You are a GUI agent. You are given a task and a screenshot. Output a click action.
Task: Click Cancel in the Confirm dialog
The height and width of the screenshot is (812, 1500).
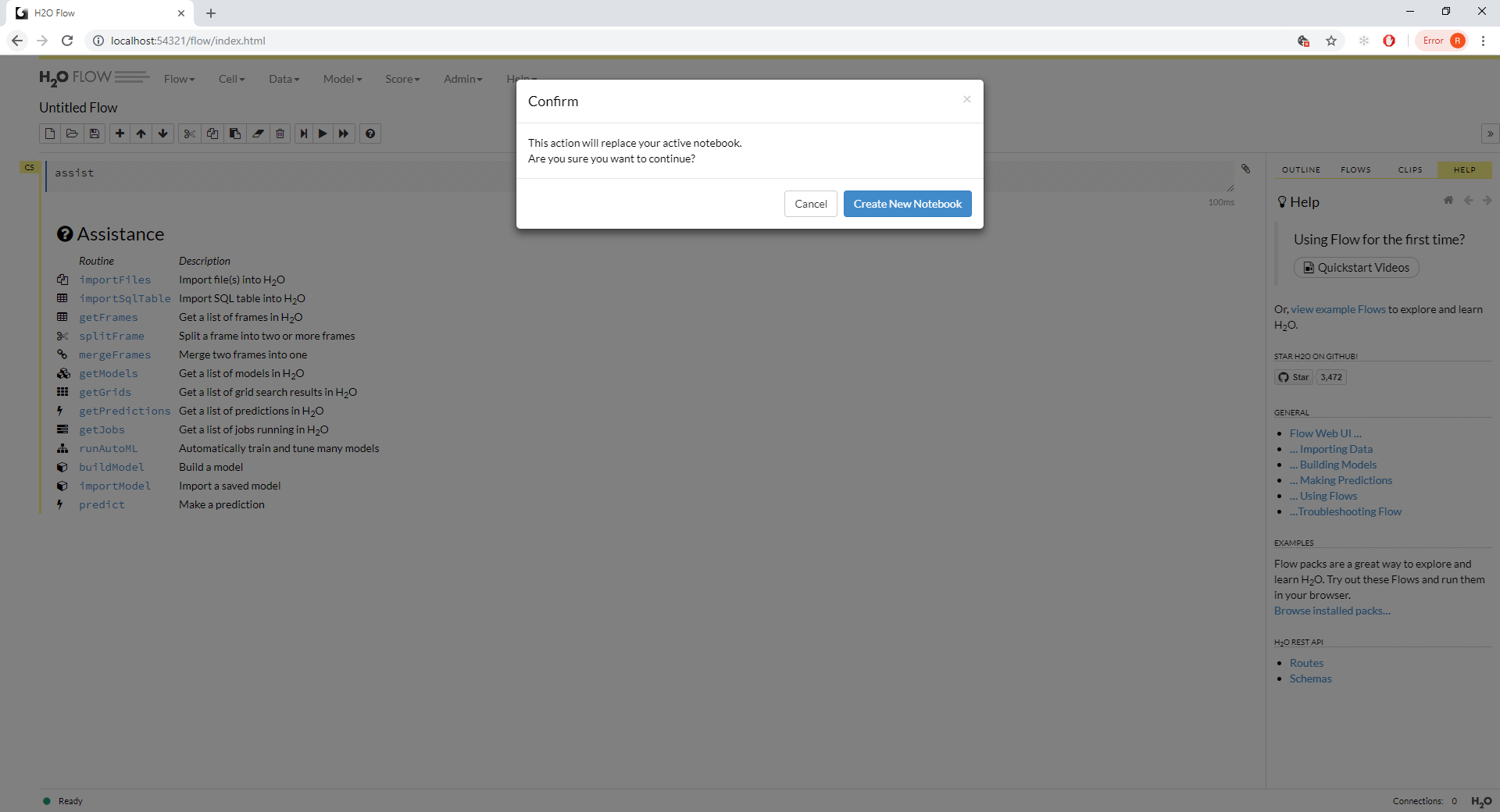(x=811, y=204)
